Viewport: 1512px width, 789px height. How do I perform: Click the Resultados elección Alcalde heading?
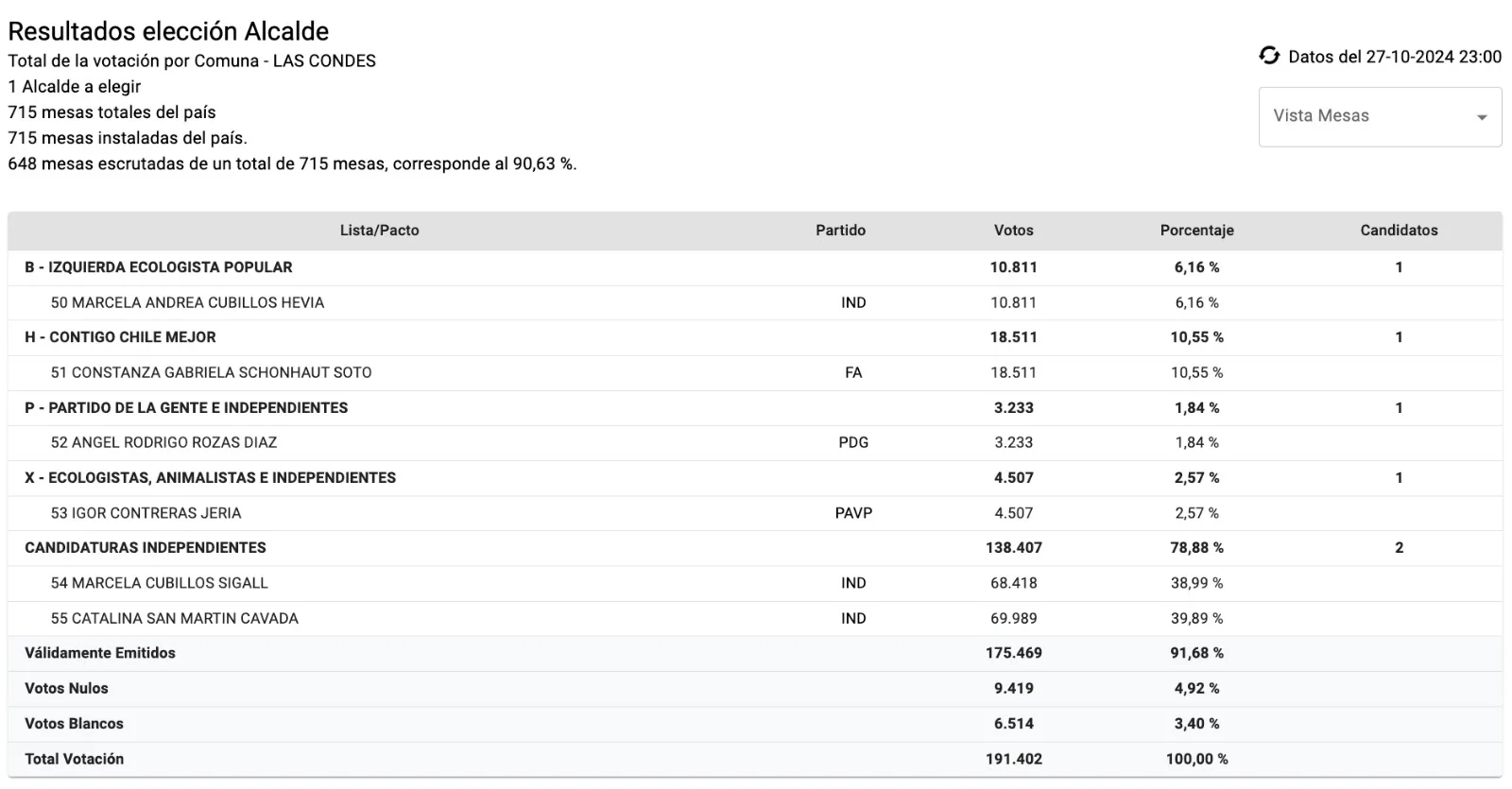coord(168,31)
